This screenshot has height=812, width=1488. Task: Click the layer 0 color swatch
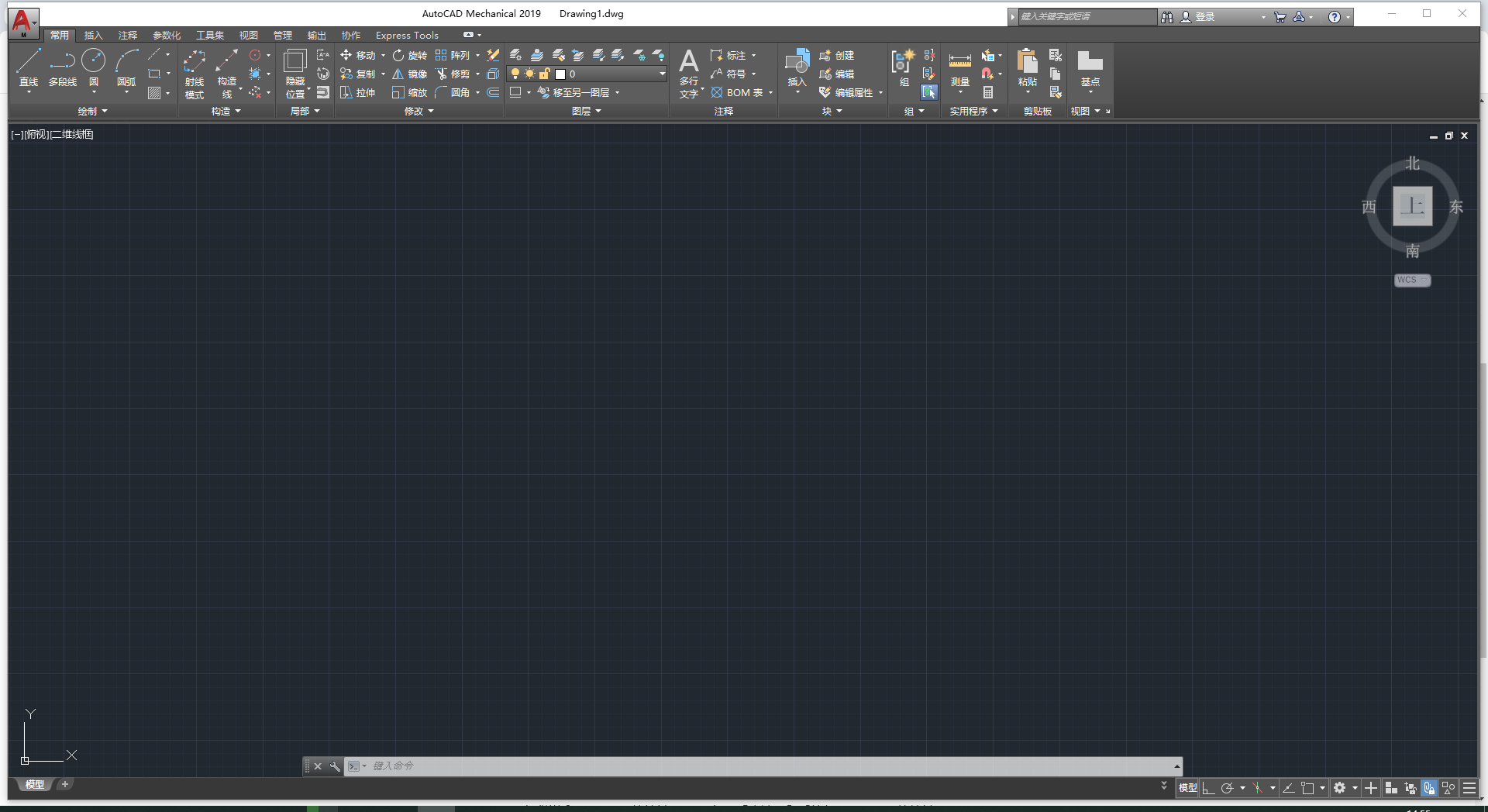(560, 74)
